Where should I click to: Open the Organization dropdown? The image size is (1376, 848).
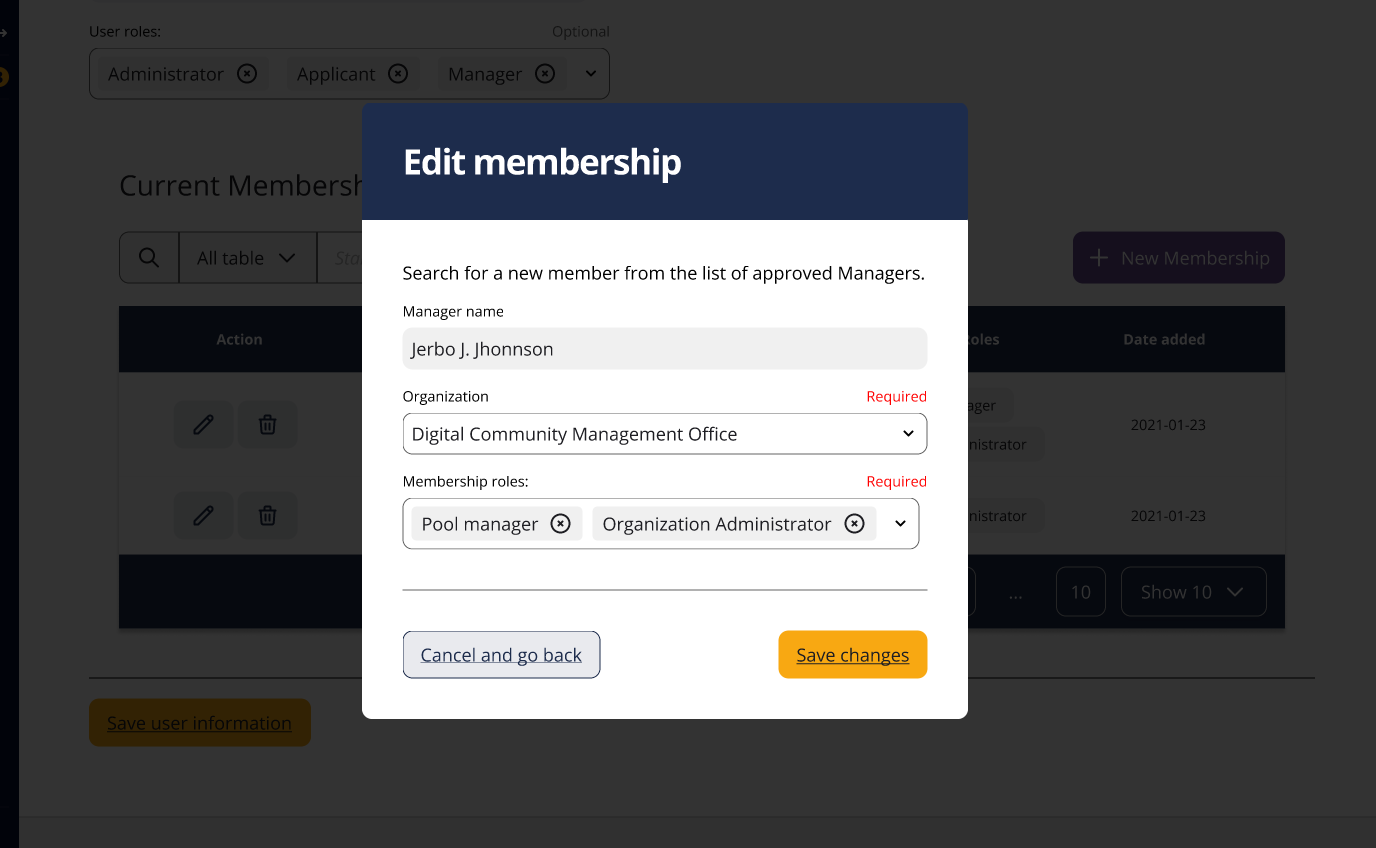pyautogui.click(x=664, y=434)
